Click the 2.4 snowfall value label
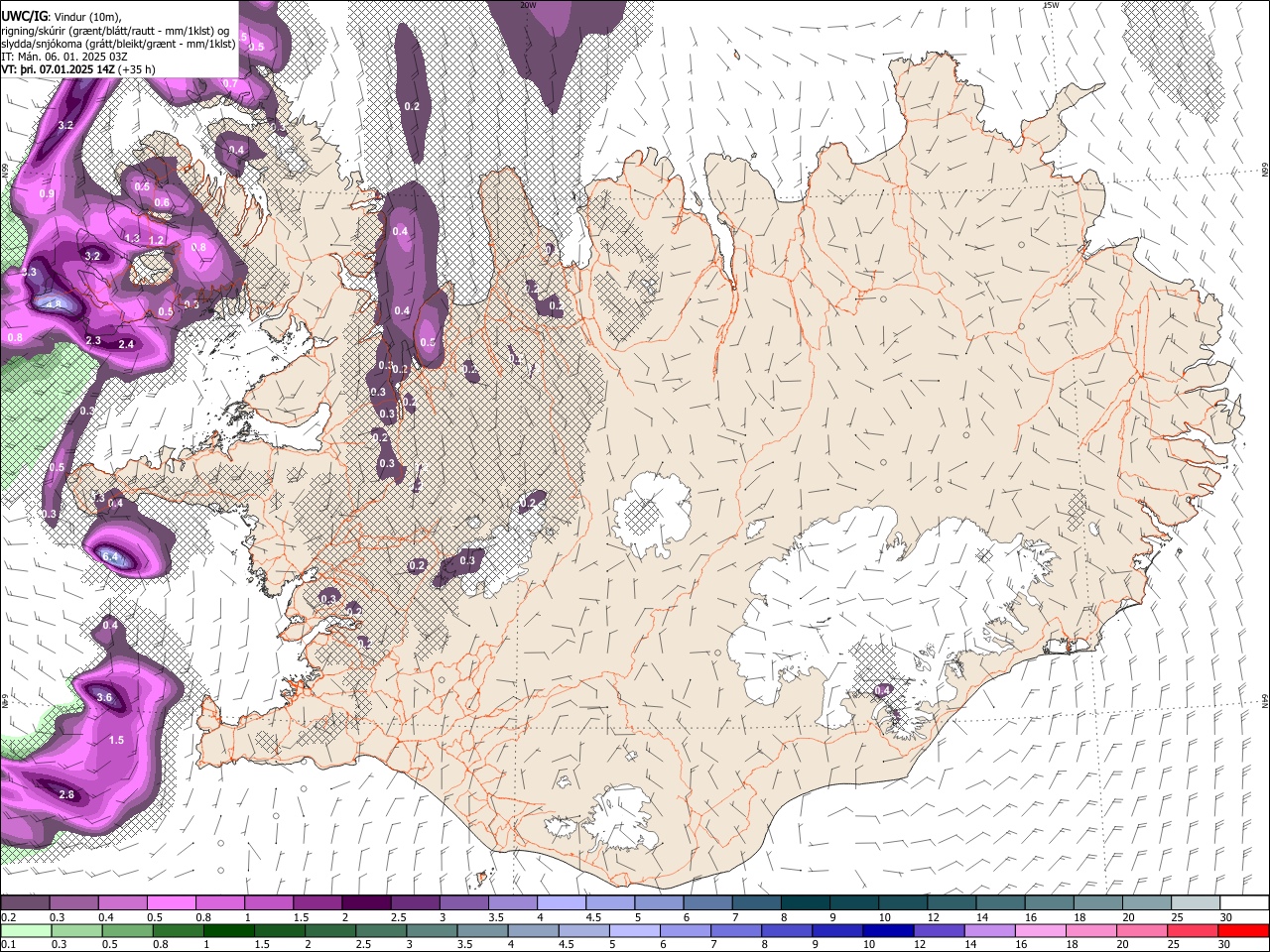This screenshot has height=952, width=1270. (x=126, y=344)
